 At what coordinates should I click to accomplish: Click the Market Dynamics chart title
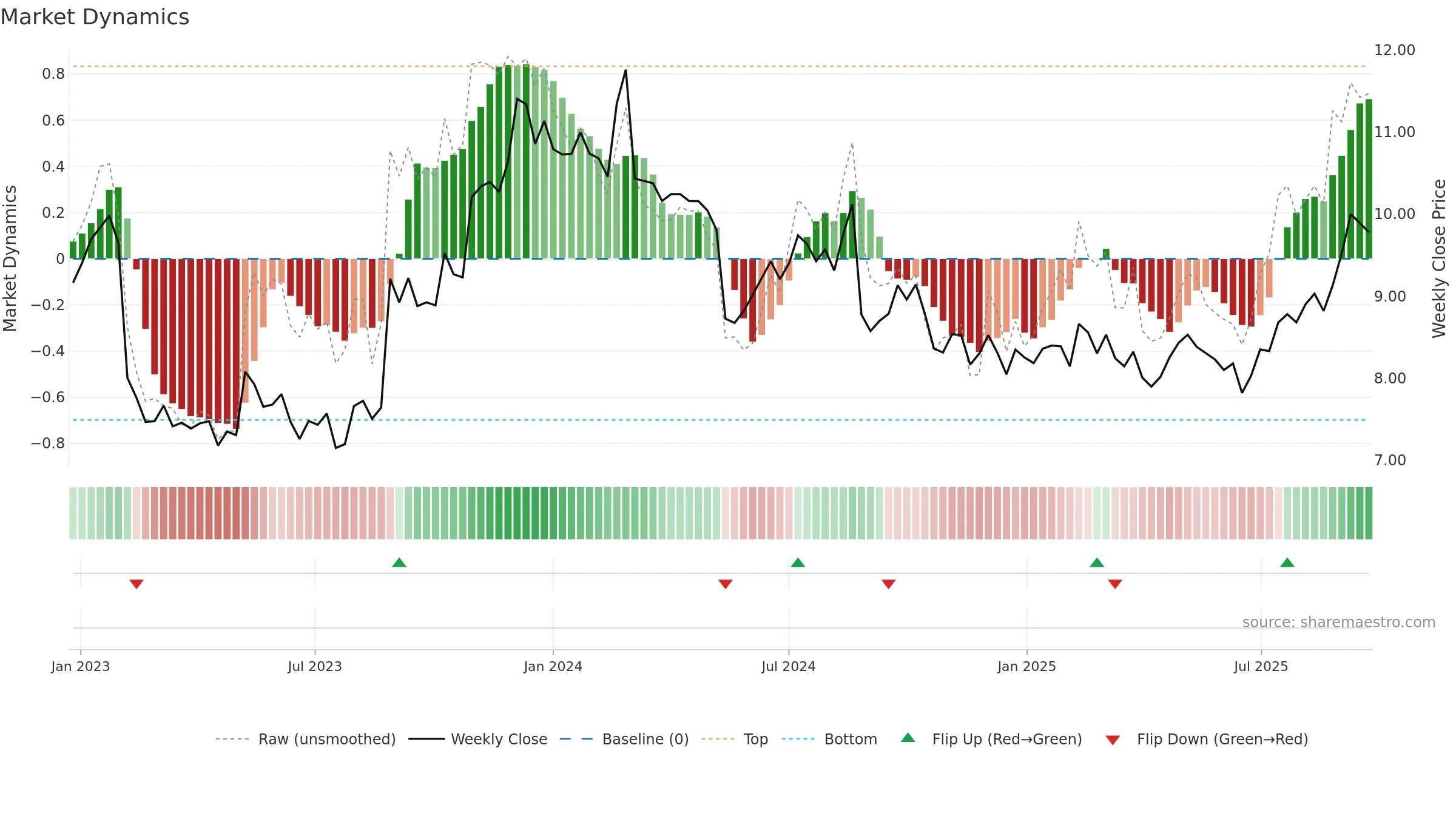click(95, 17)
